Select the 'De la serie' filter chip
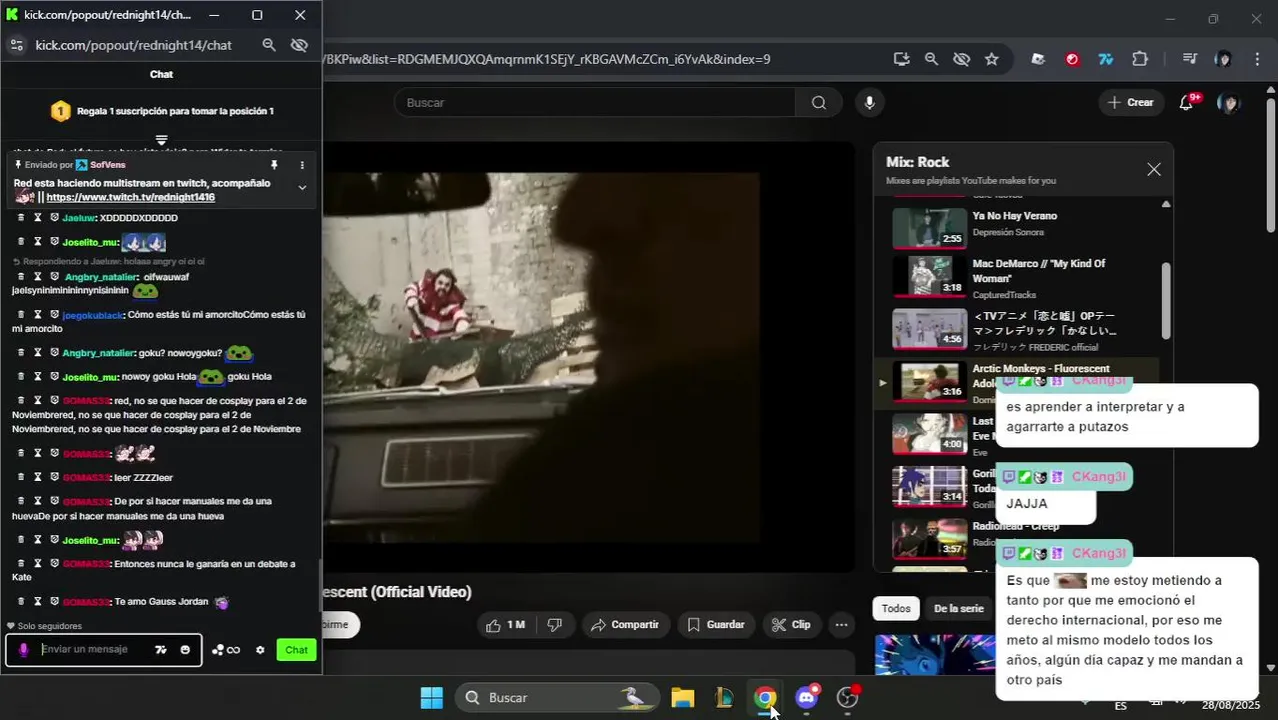Viewport: 1278px width, 720px height. tap(958, 608)
